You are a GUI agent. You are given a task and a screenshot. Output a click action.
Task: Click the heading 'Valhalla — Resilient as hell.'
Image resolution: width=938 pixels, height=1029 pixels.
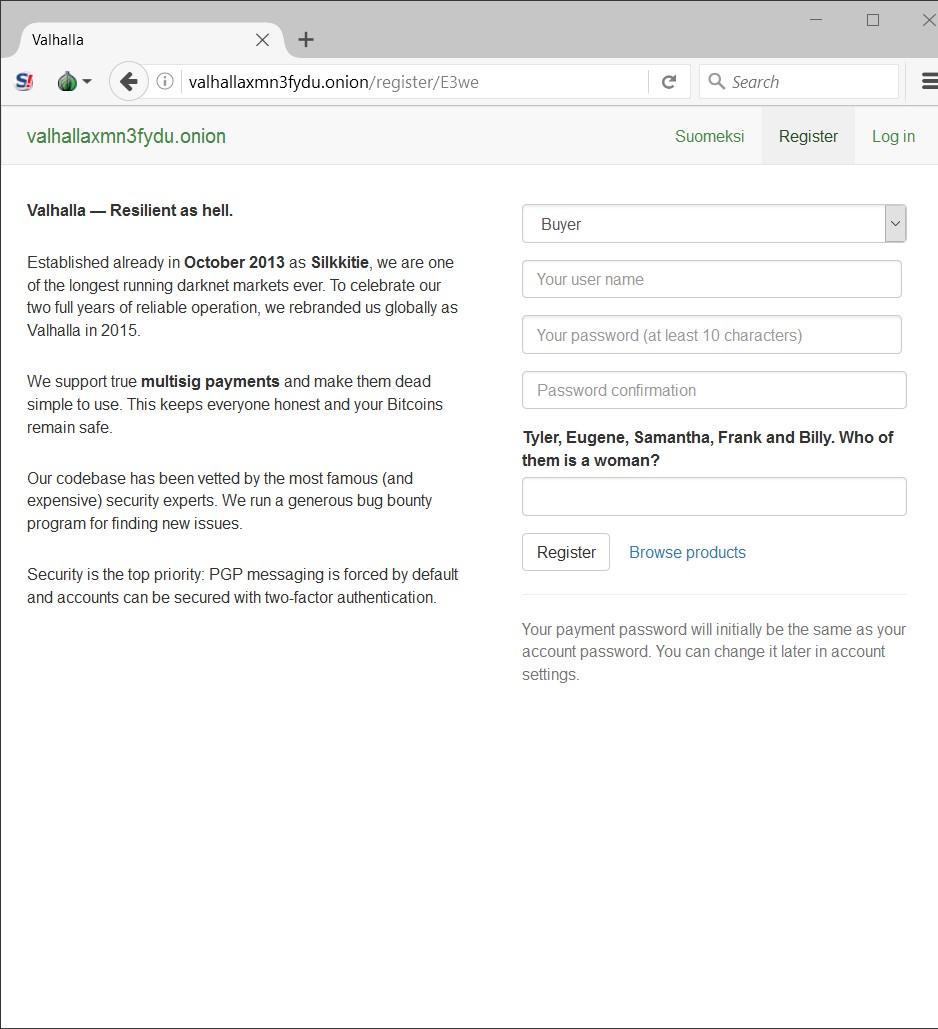point(130,211)
